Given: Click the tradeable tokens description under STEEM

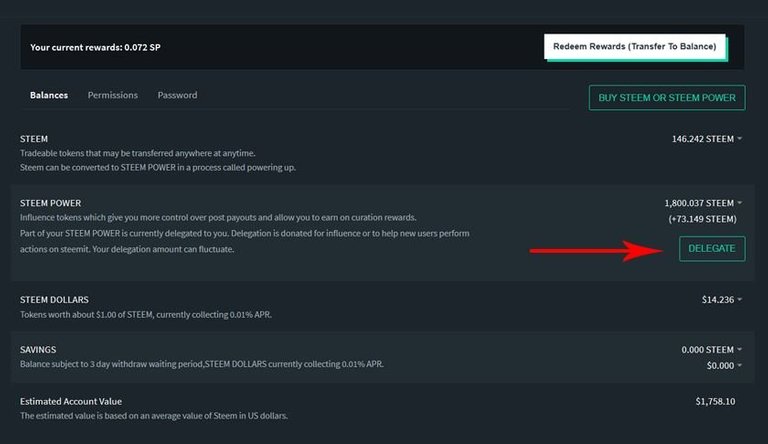Looking at the screenshot, I should [138, 153].
